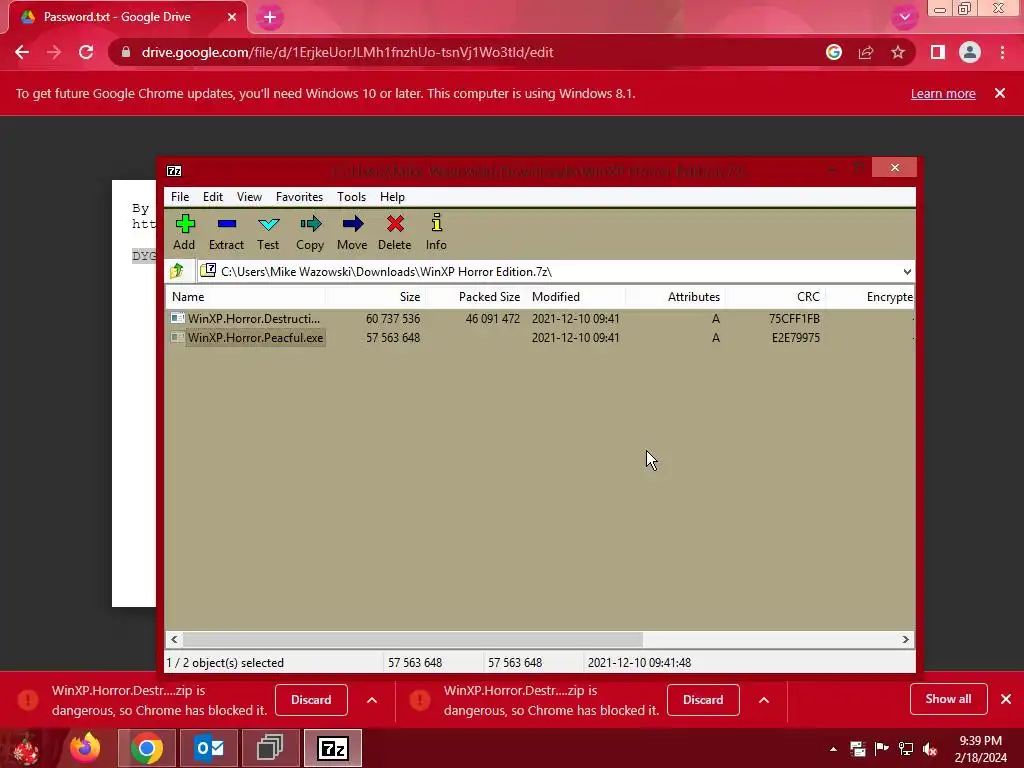Viewport: 1024px width, 768px height.
Task: Click Show all downloads
Action: [x=948, y=699]
